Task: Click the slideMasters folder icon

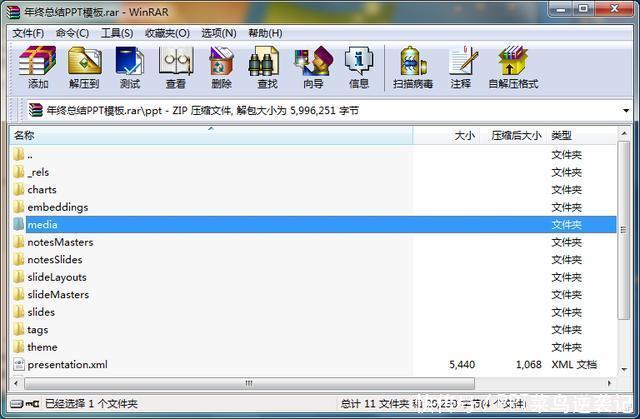Action: coord(19,294)
